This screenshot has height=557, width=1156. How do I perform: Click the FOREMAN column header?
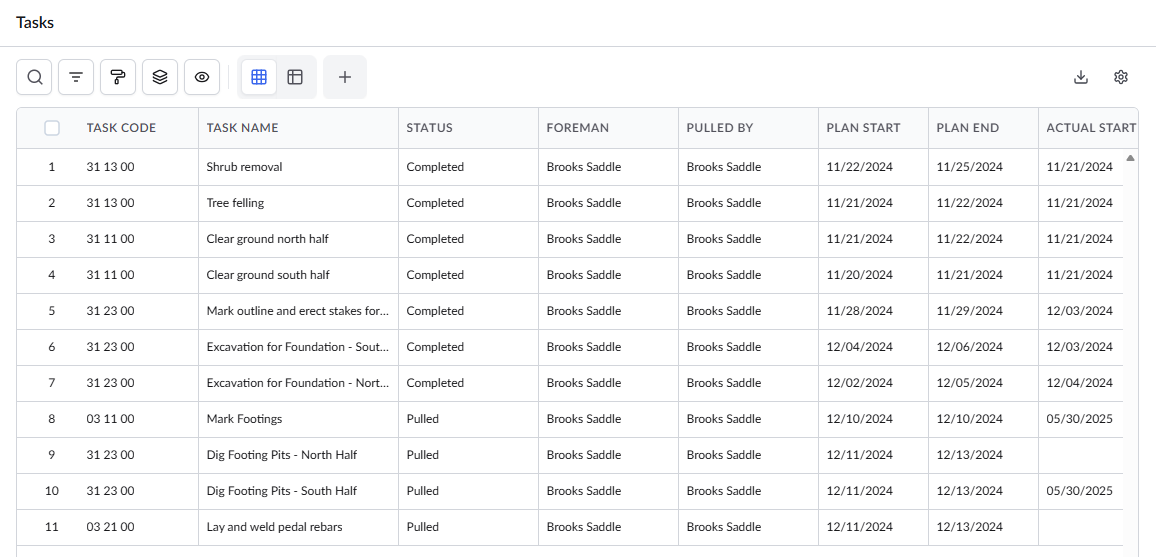pos(578,128)
